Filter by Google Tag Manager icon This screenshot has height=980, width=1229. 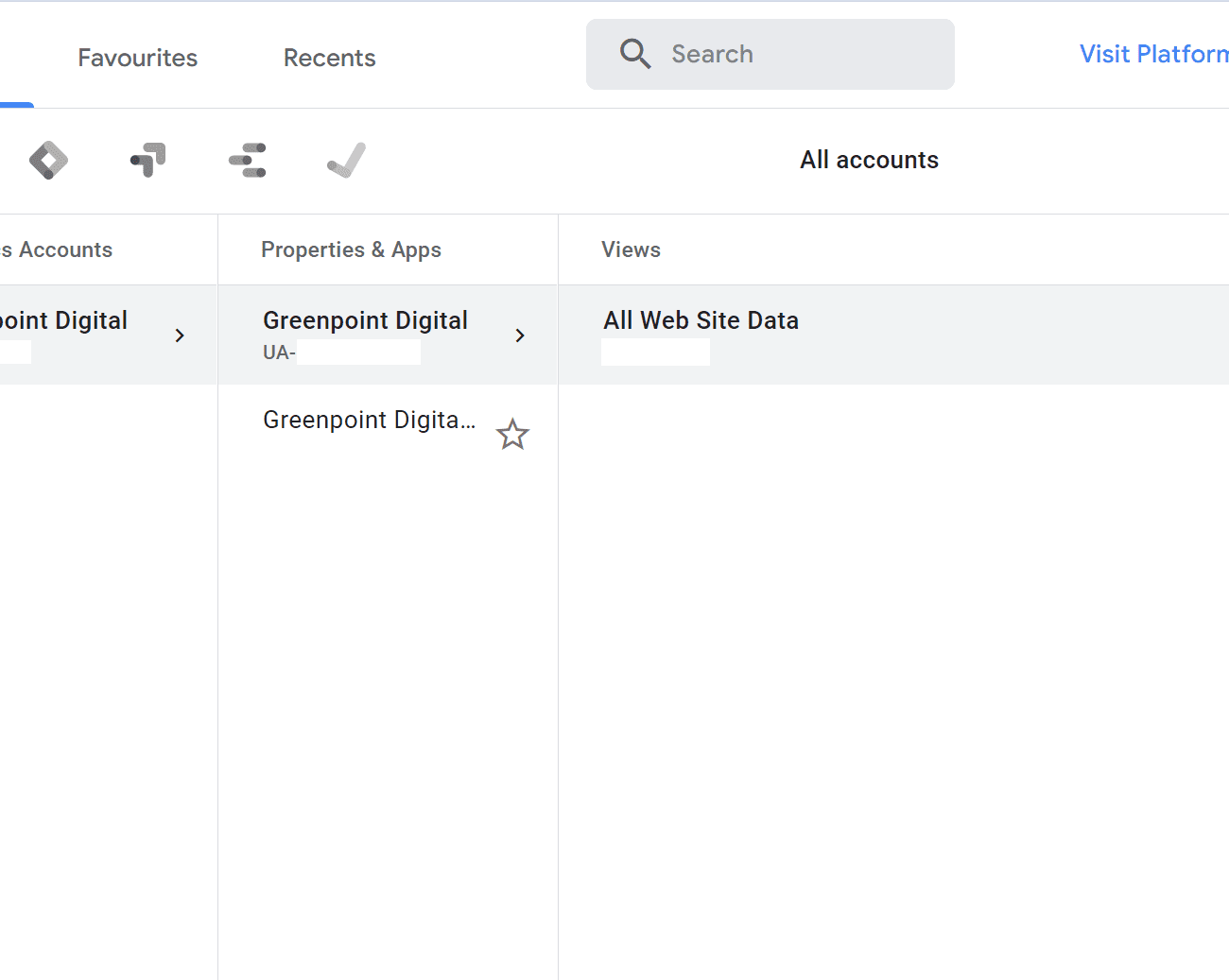(48, 160)
